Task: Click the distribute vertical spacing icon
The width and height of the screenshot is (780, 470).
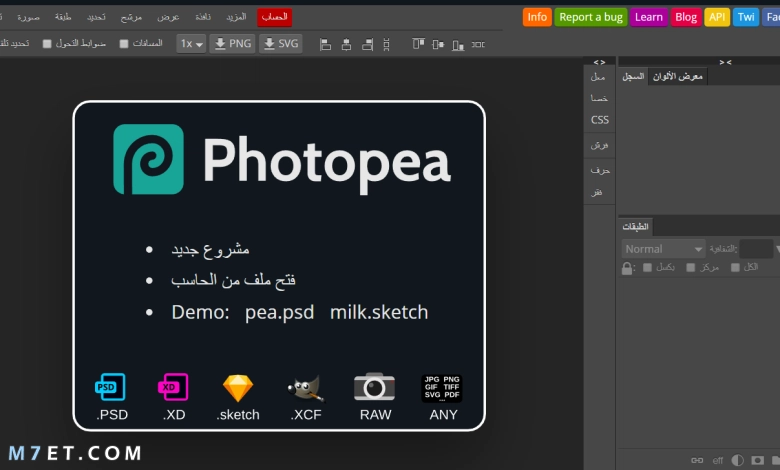Action: click(387, 45)
